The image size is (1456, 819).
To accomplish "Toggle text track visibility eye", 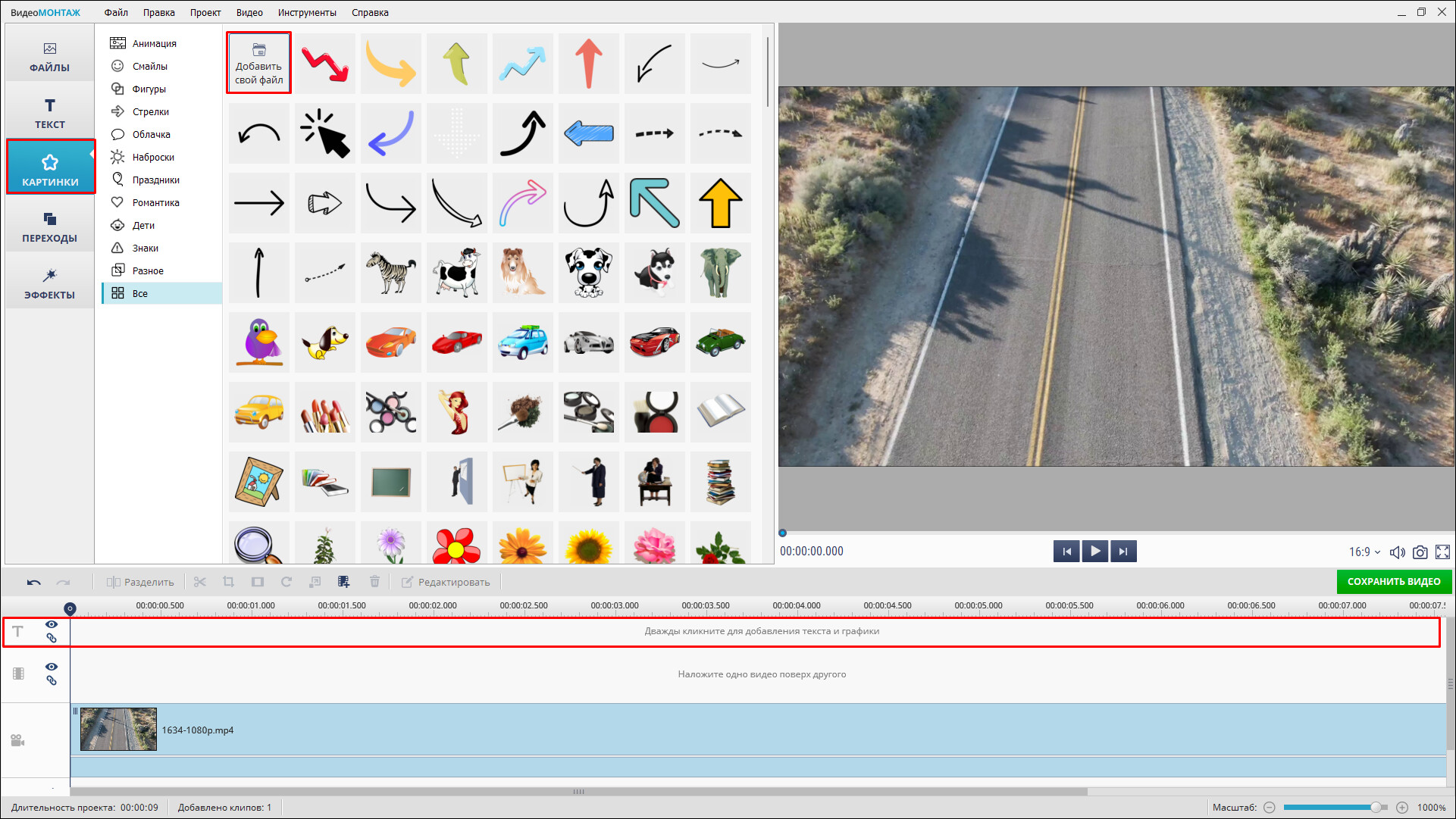I will click(x=52, y=624).
